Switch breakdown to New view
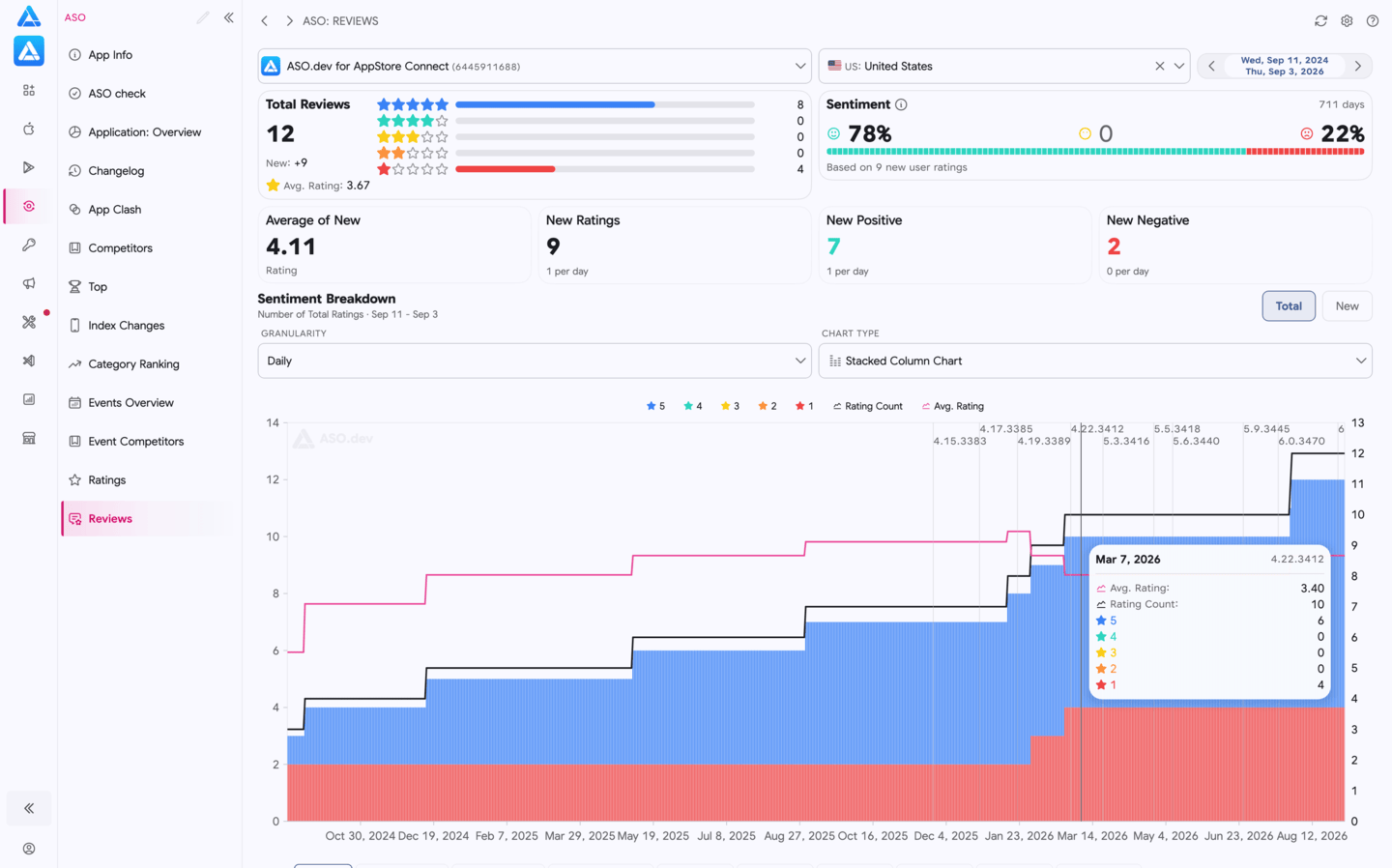The width and height of the screenshot is (1392, 868). [x=1347, y=305]
